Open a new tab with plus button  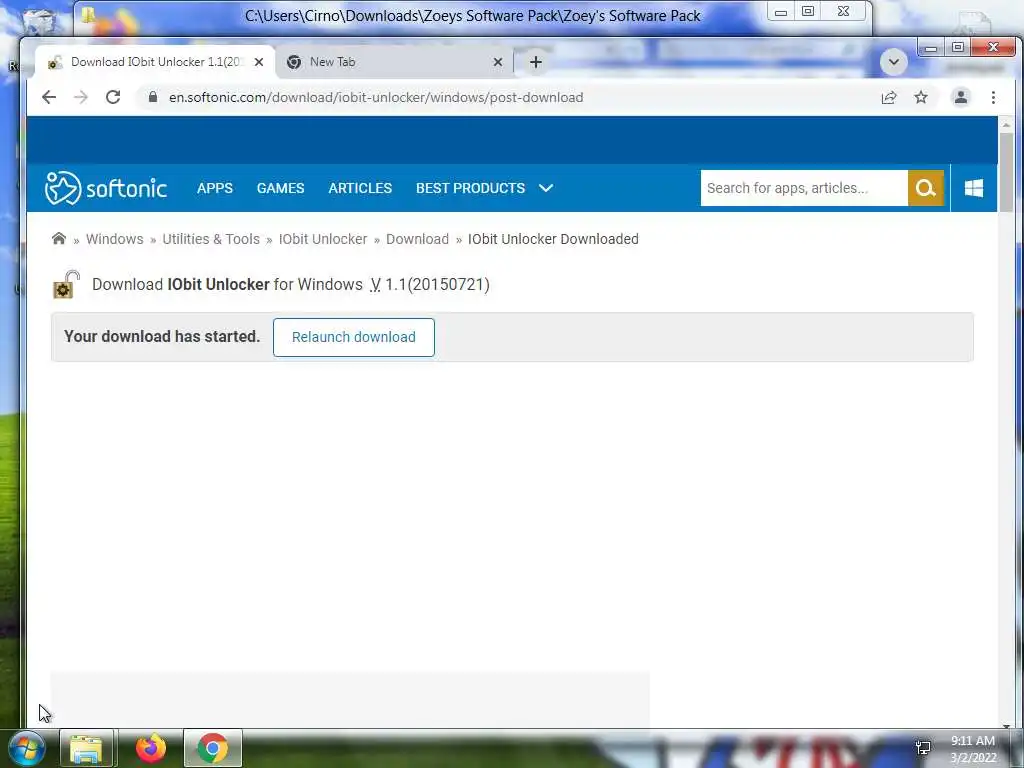(x=536, y=62)
